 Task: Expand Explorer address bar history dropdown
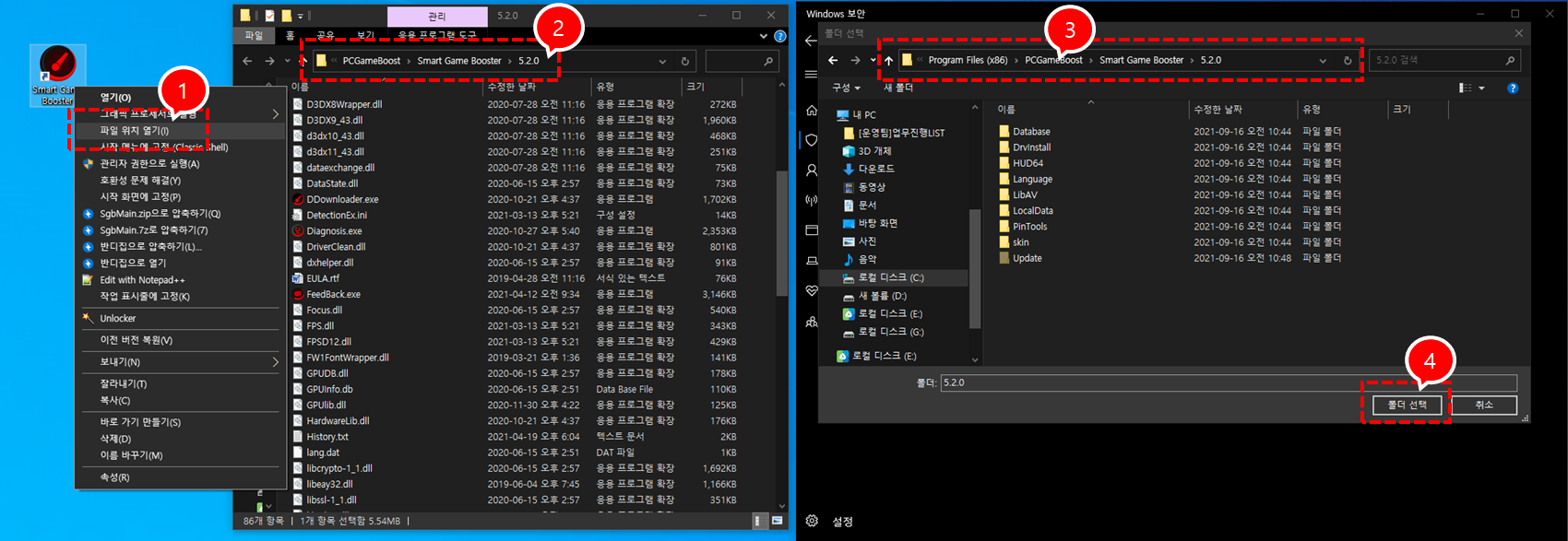662,61
